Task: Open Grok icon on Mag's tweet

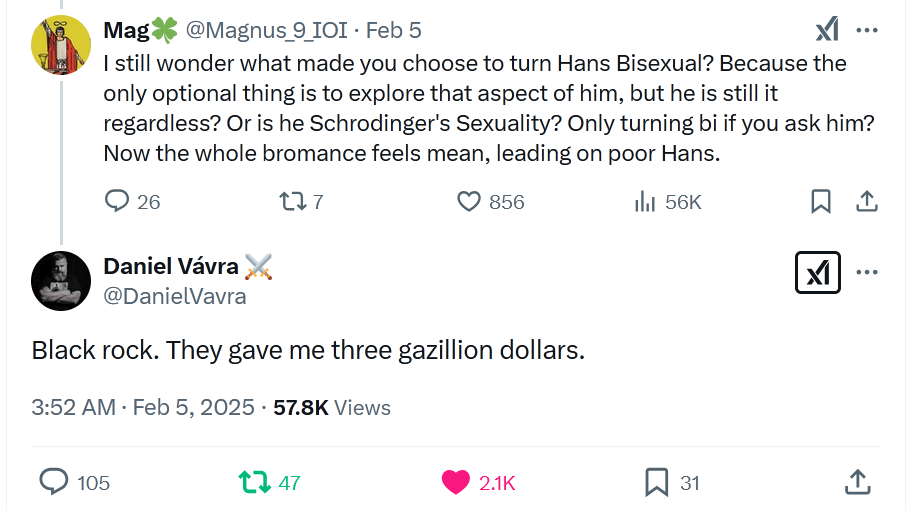Action: [x=827, y=30]
